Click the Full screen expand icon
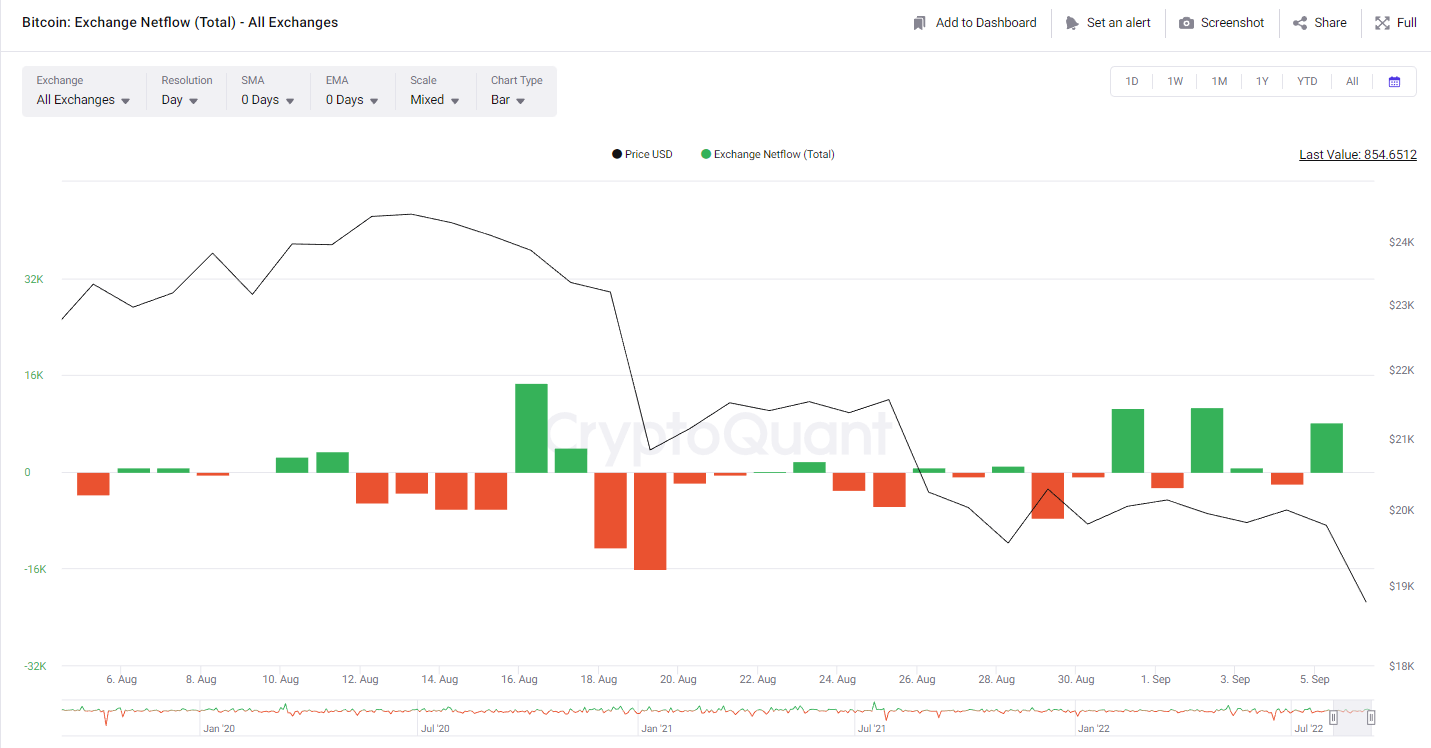Viewport: 1431px width, 748px height. [1382, 23]
